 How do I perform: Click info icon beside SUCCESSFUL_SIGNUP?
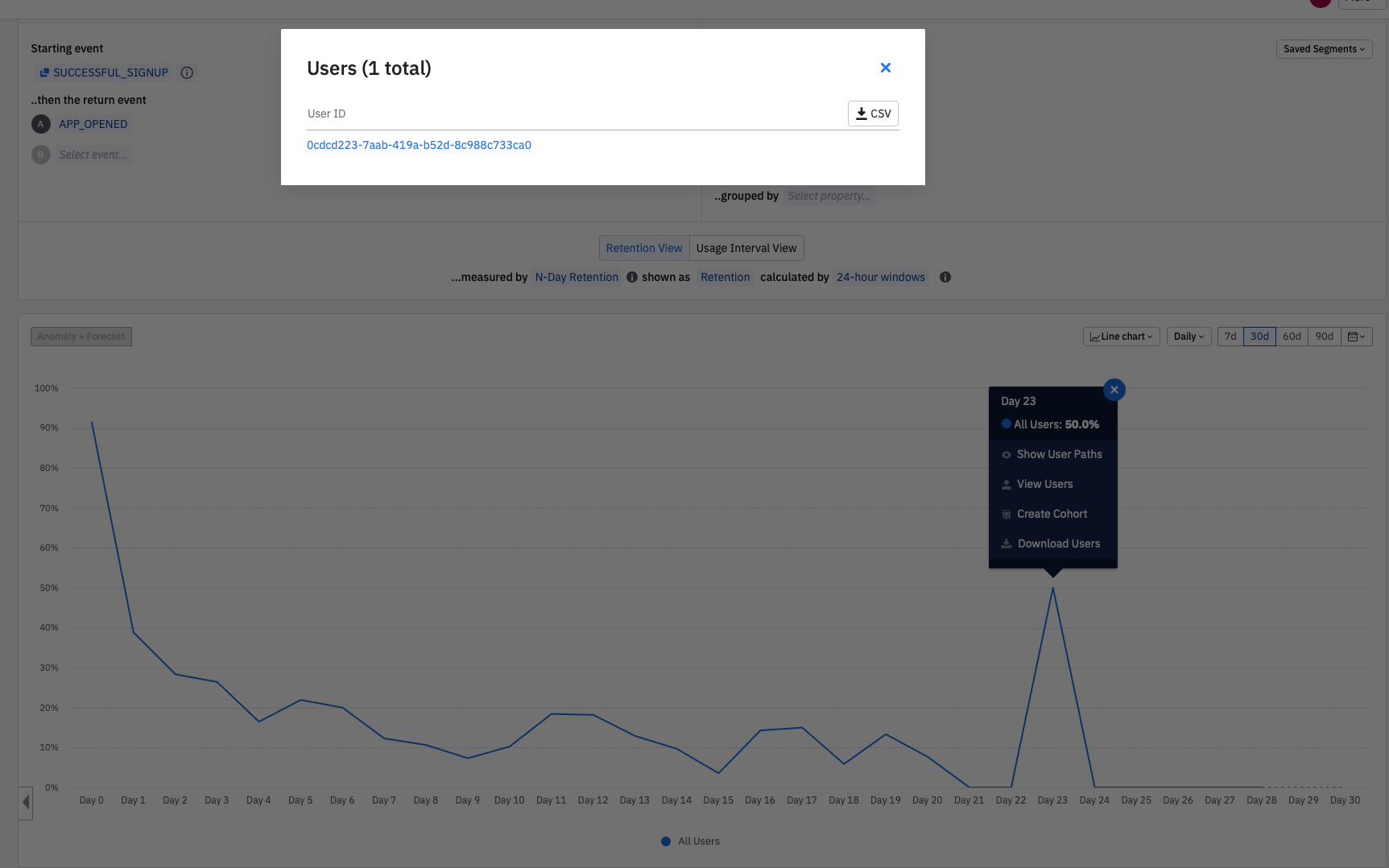tap(187, 72)
